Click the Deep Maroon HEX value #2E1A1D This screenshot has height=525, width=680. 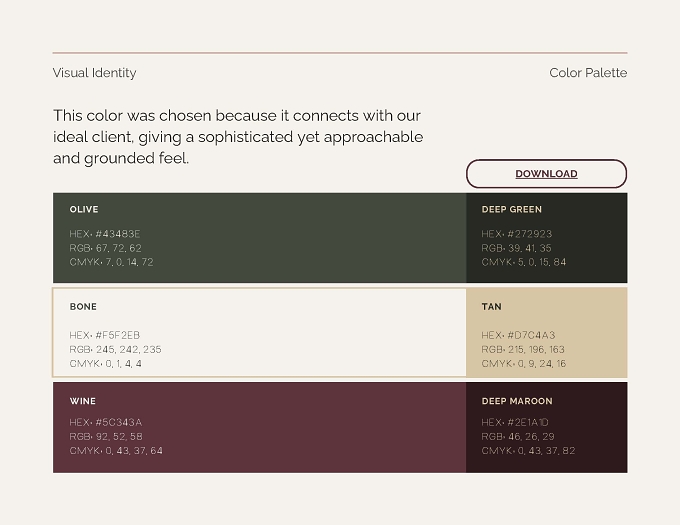(x=528, y=422)
